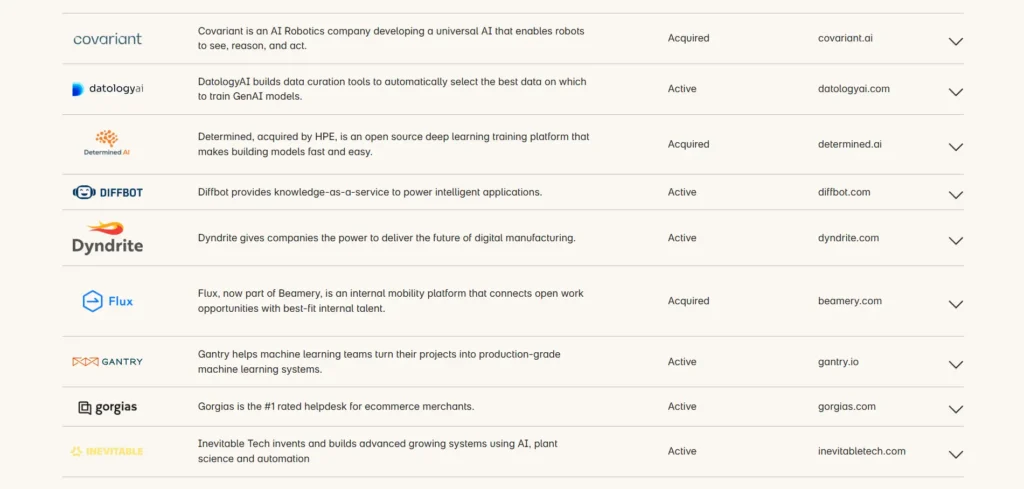Click the Covariant company logo

tap(107, 39)
